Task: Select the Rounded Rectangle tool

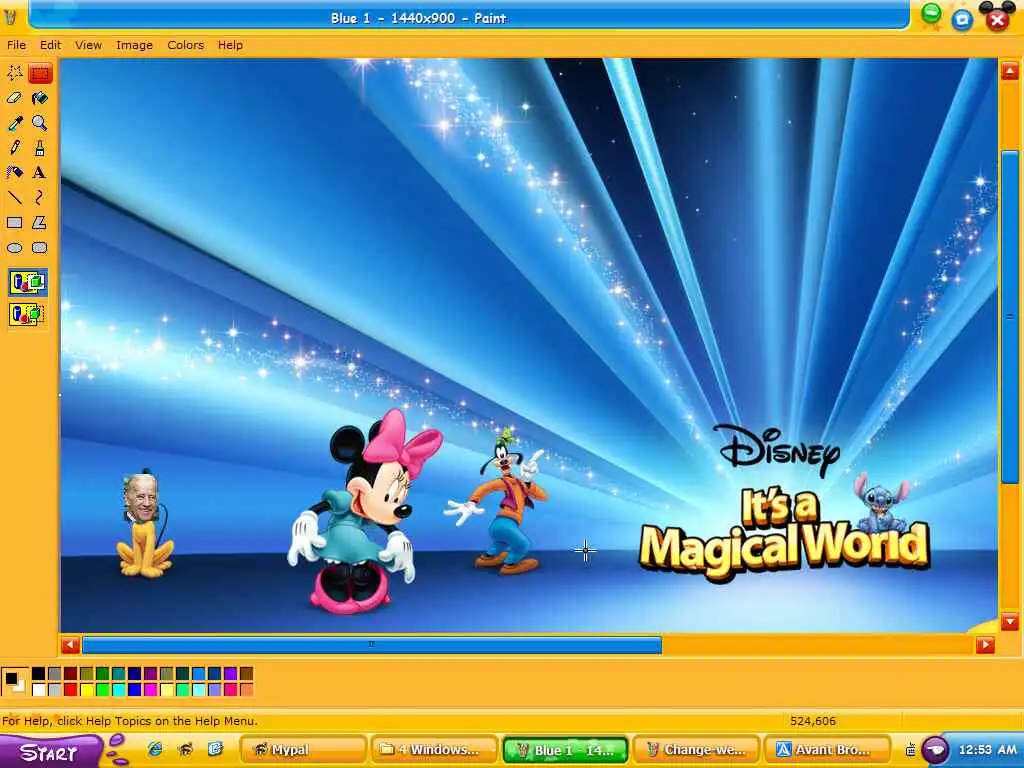Action: (x=40, y=248)
